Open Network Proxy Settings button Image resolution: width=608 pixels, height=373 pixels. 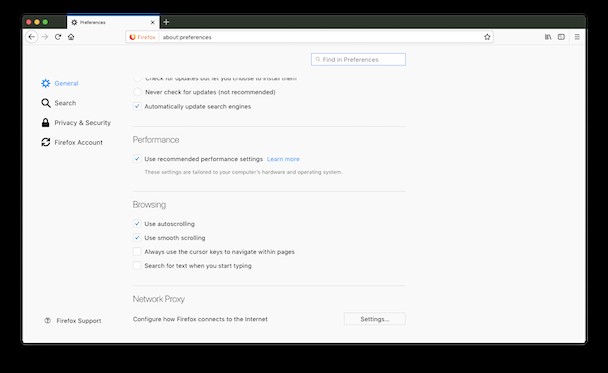375,319
